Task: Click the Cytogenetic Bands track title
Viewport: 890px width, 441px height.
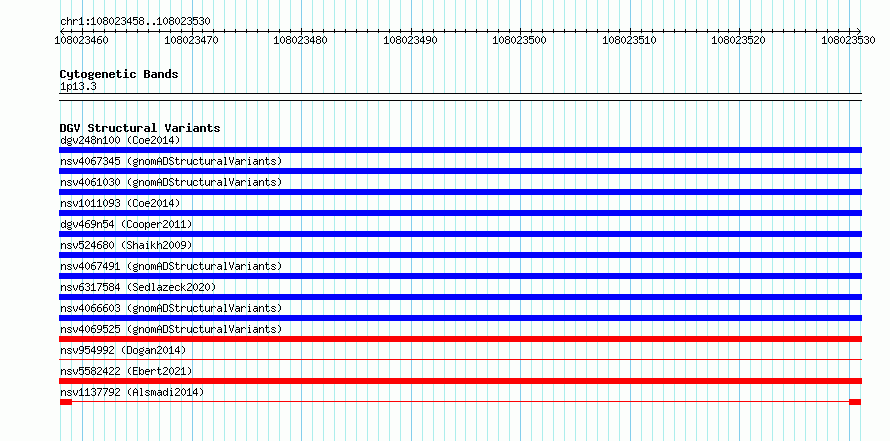Action: tap(119, 74)
